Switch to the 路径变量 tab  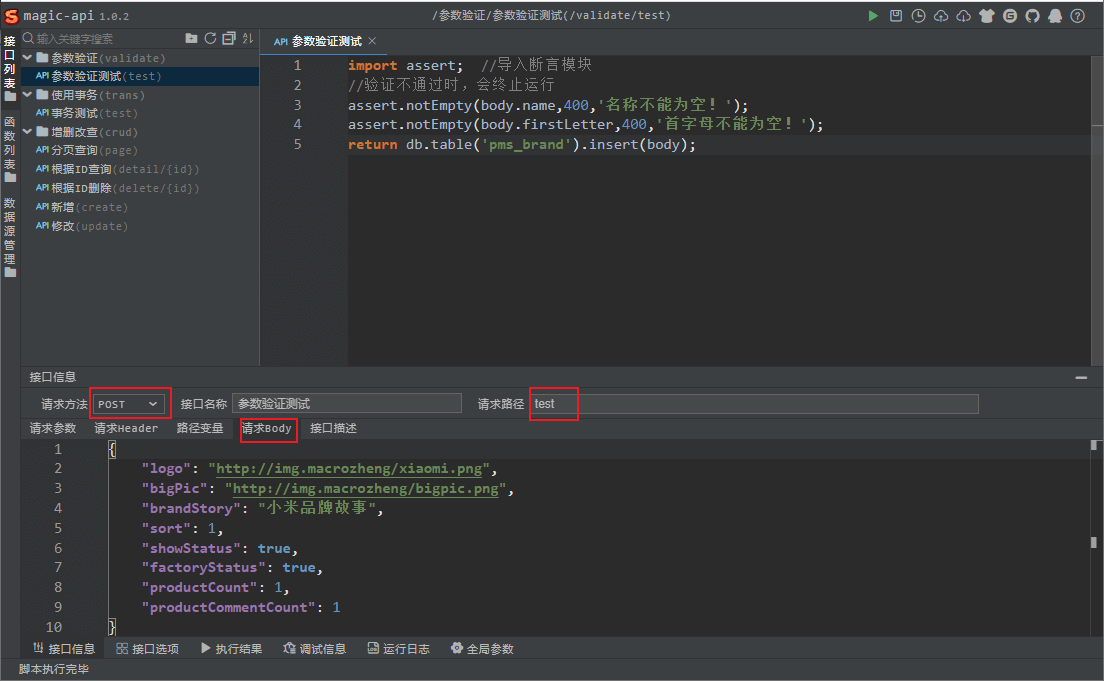pyautogui.click(x=200, y=428)
